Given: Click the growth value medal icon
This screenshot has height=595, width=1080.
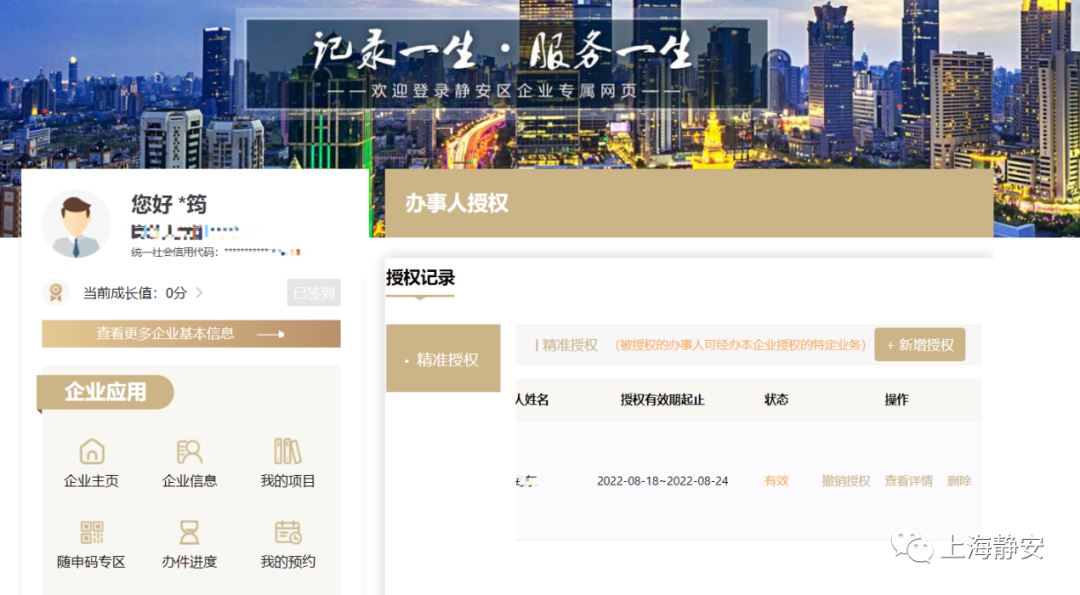Looking at the screenshot, I should tap(54, 293).
